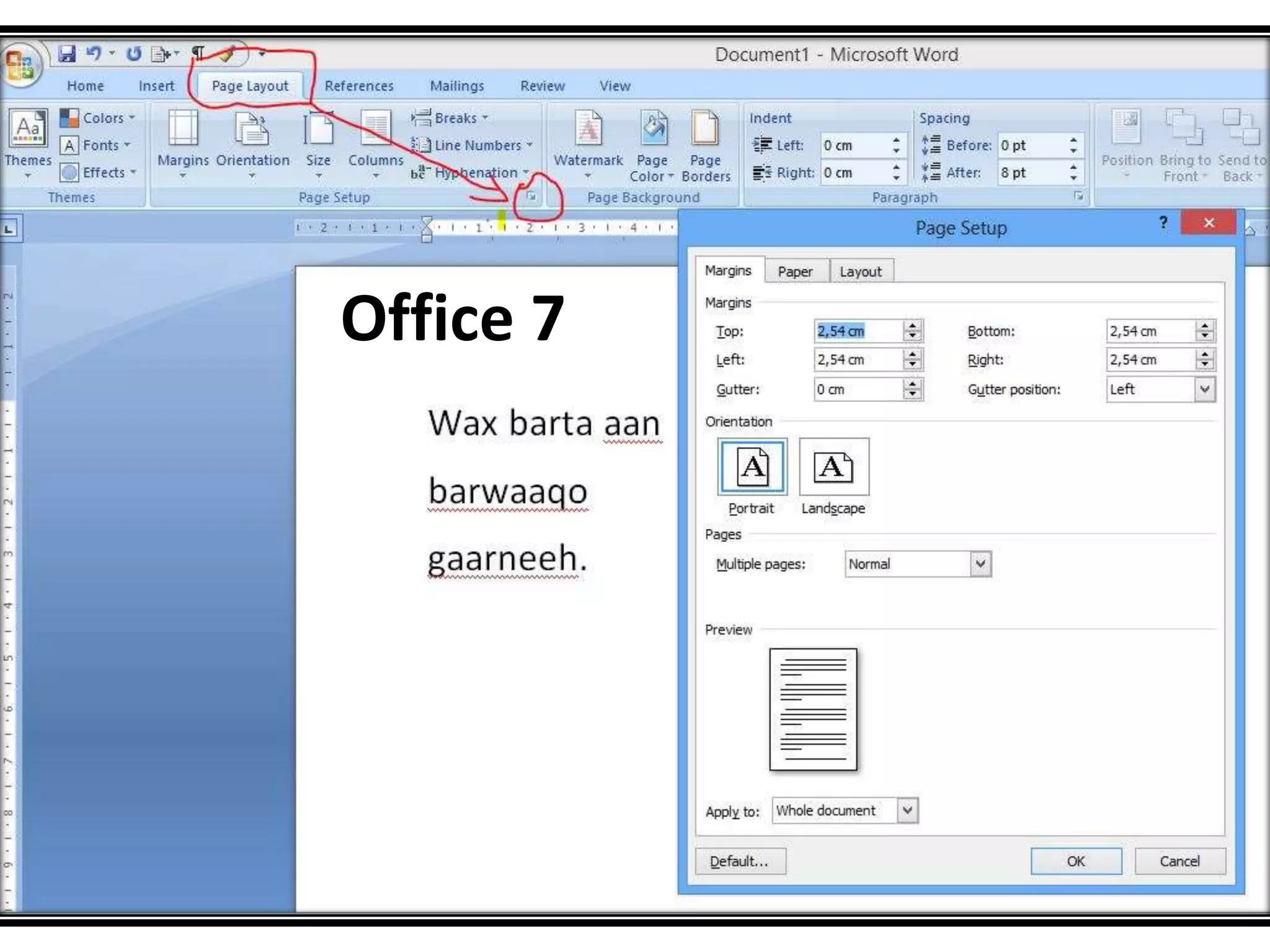
Task: Click the Page Setup dialog launcher
Action: (x=531, y=196)
